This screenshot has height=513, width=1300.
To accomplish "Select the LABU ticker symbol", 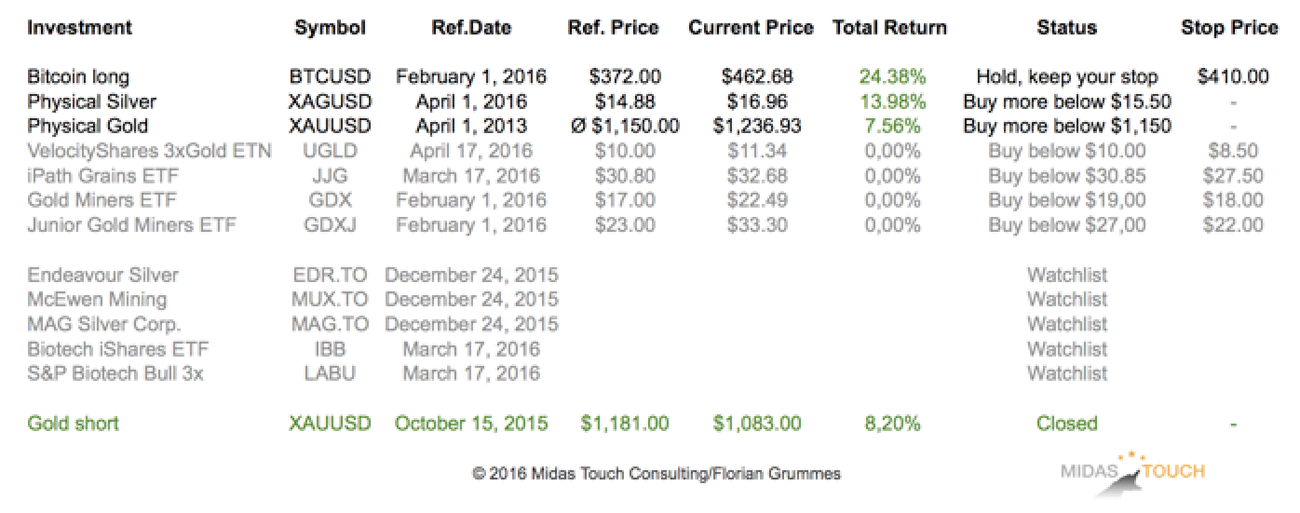I will point(330,373).
